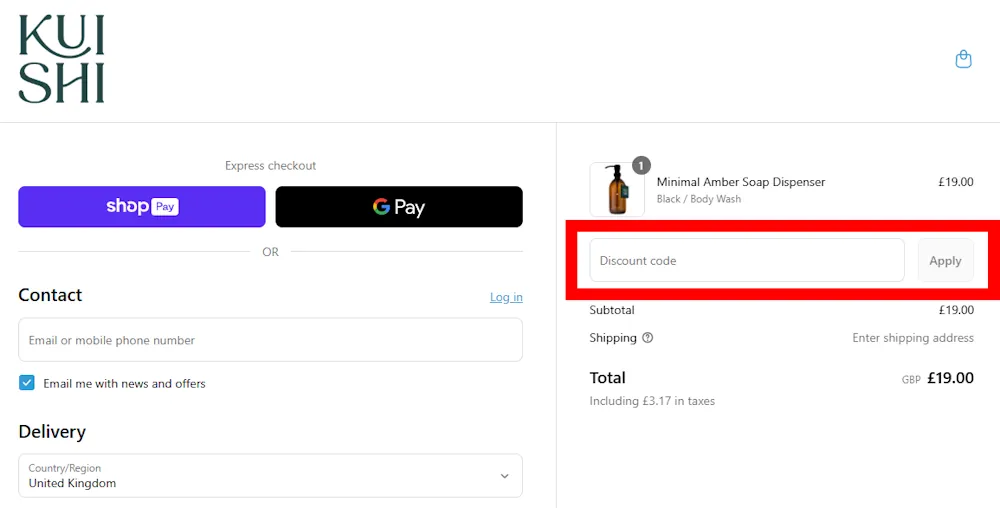Viewport: 1000px width, 508px height.
Task: Click the chevron arrow in Country/Region field
Action: pos(504,476)
